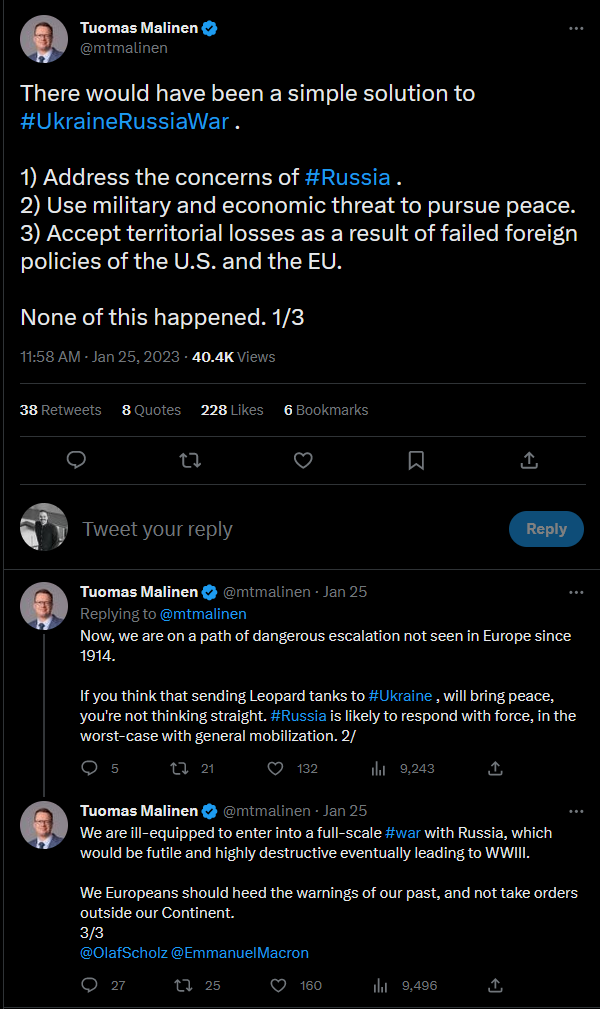
Task: View the 228 Likes list
Action: pyautogui.click(x=232, y=410)
